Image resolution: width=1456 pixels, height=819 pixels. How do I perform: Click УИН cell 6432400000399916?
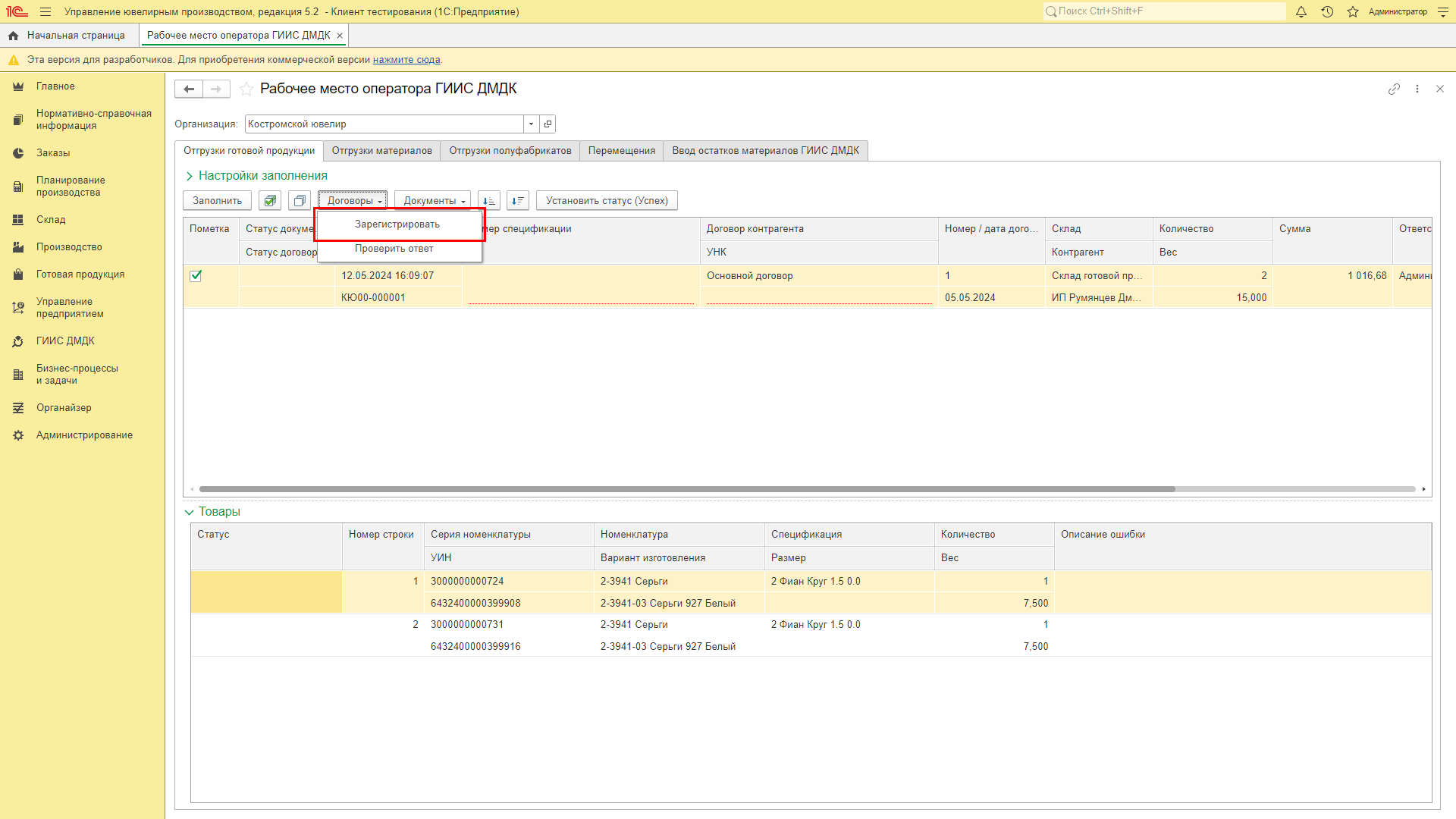(509, 647)
